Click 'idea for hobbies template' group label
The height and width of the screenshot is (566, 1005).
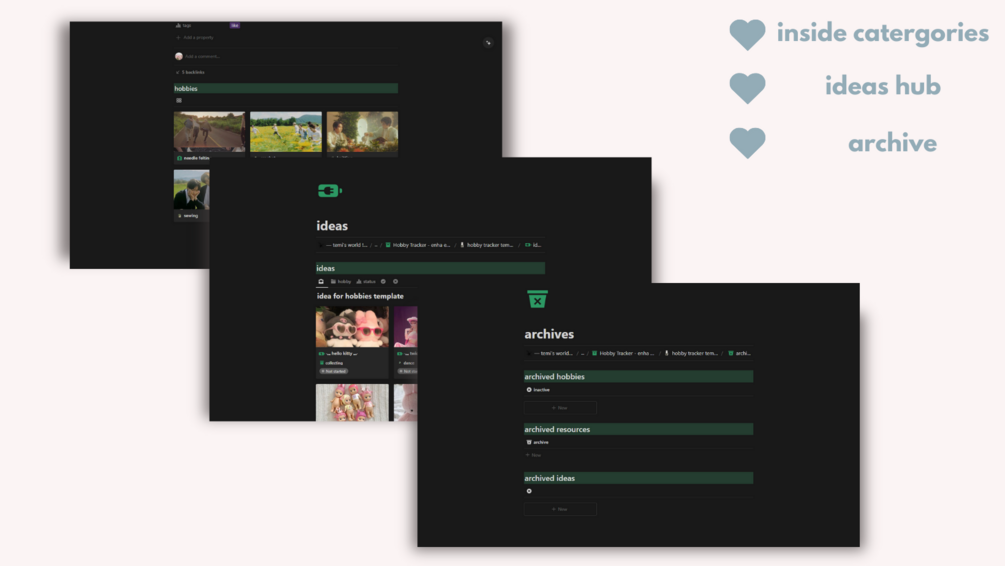(360, 296)
